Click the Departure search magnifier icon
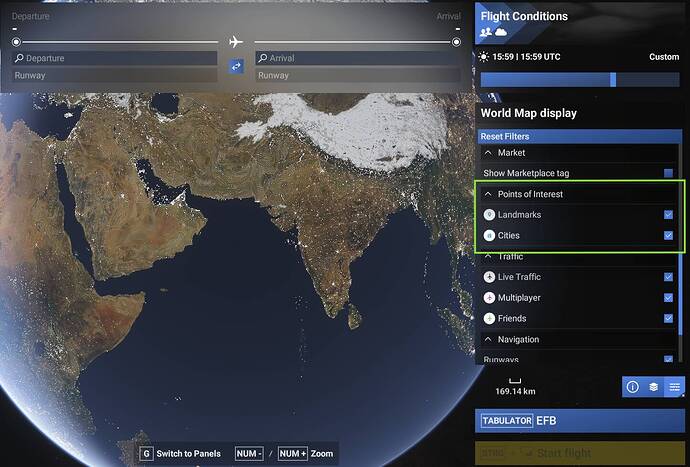Viewport: 690px width, 467px height. click(x=19, y=58)
